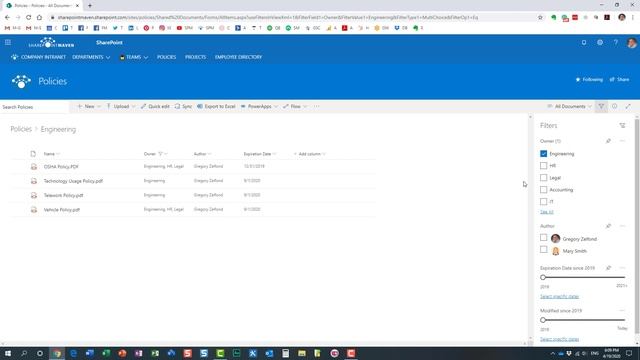Open the Policies navigation item
640x360 pixels.
(167, 57)
